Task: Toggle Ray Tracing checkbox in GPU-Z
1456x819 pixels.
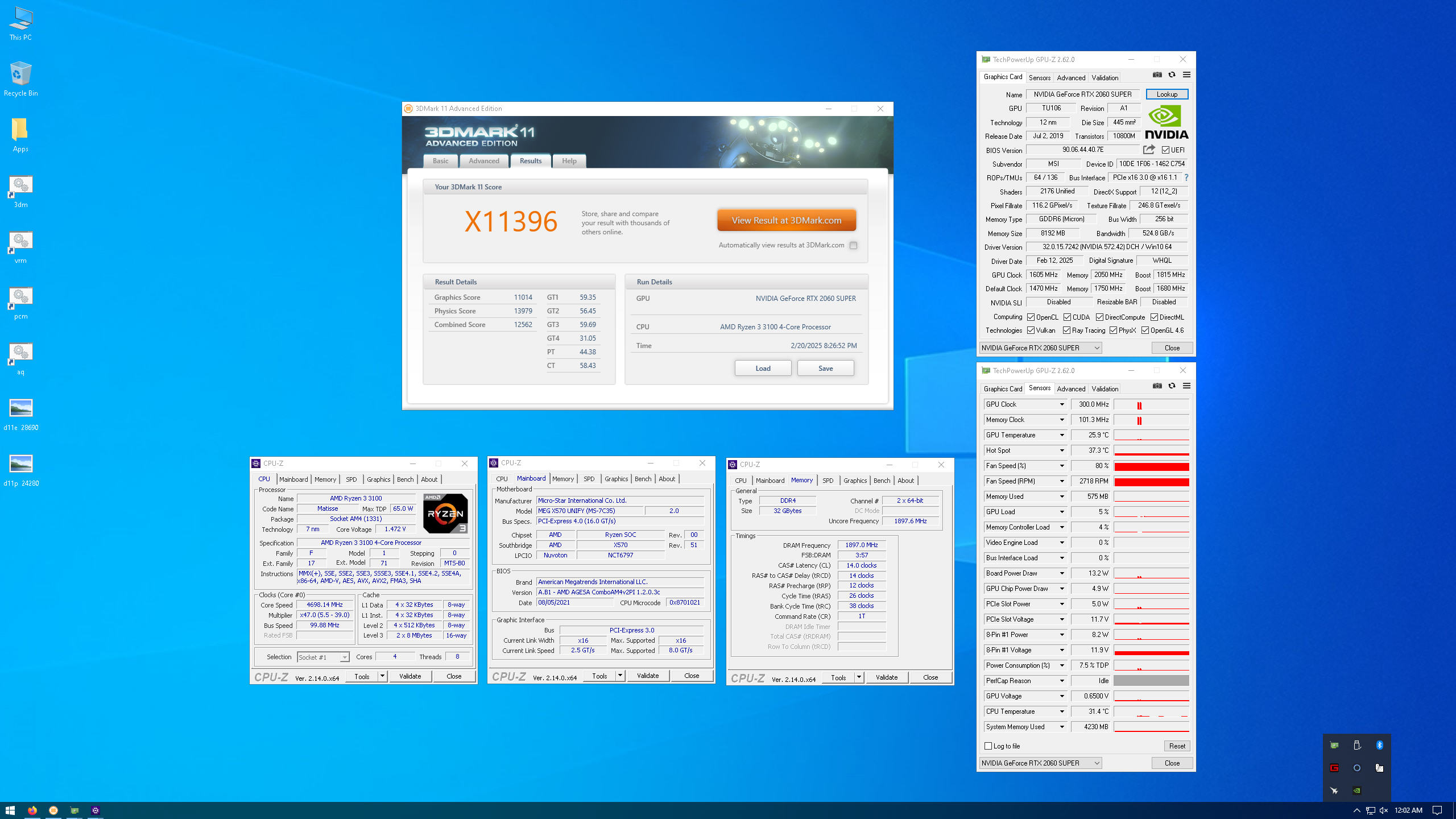Action: click(x=1066, y=330)
